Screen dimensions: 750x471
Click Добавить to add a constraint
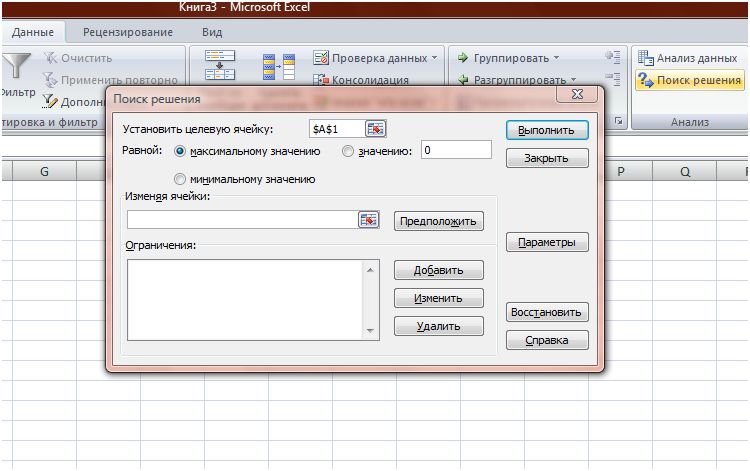439,270
